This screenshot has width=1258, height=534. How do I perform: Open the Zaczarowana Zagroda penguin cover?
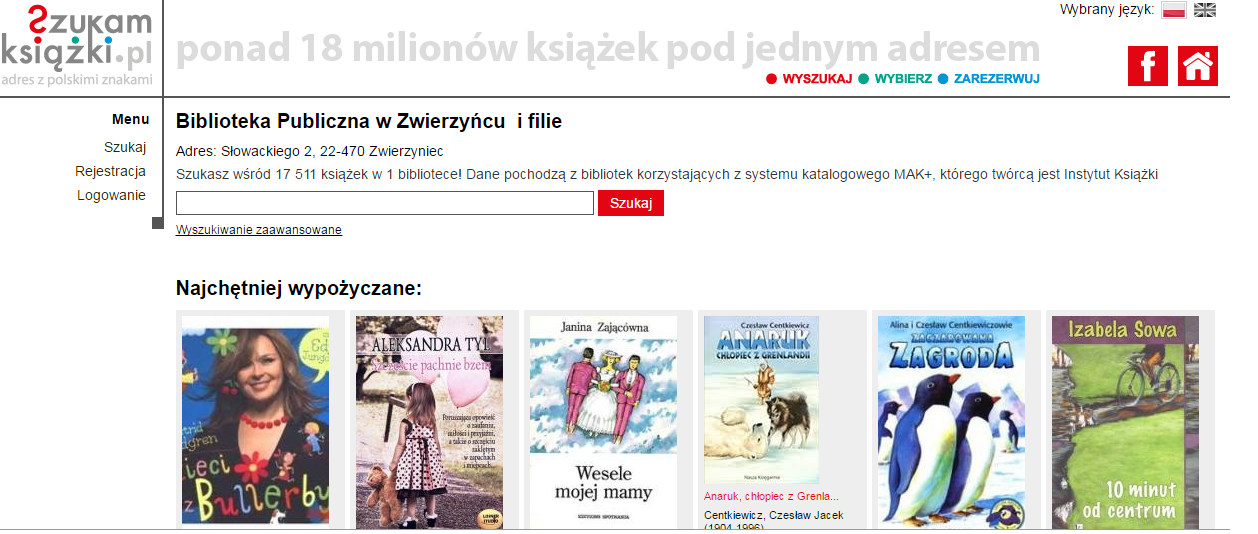951,421
